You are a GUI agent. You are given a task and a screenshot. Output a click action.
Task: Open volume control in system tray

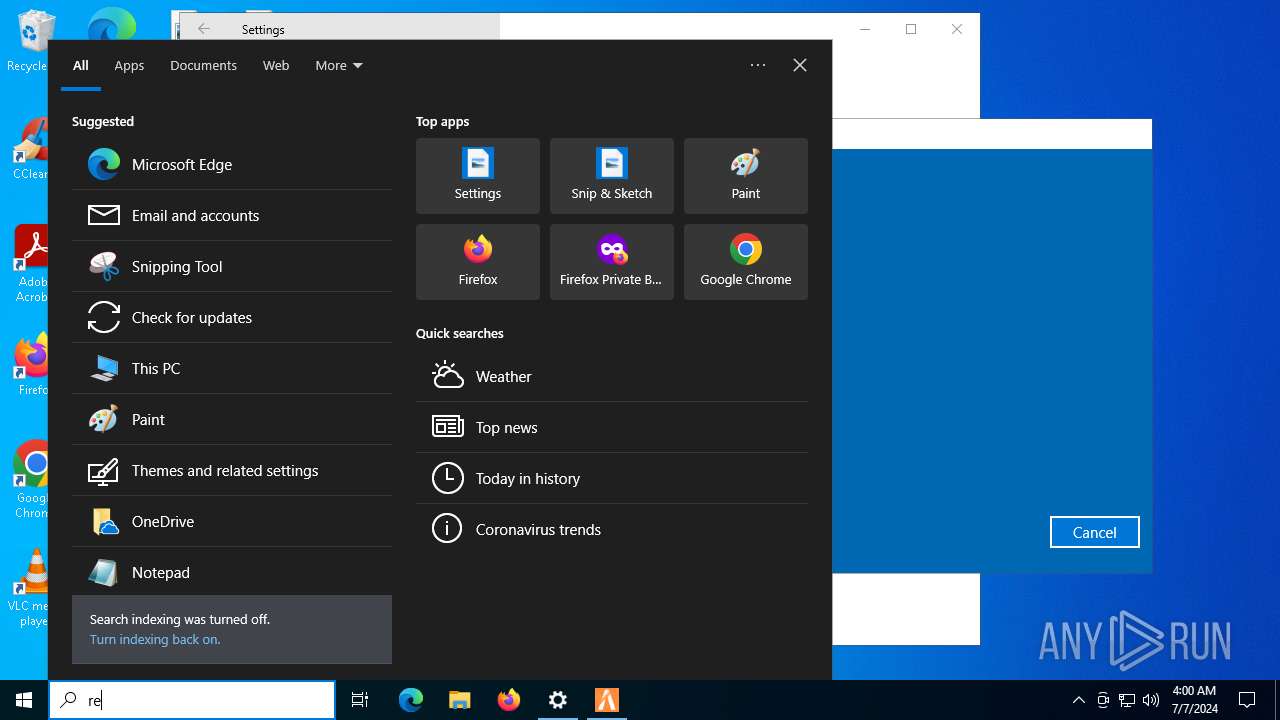[x=1151, y=700]
